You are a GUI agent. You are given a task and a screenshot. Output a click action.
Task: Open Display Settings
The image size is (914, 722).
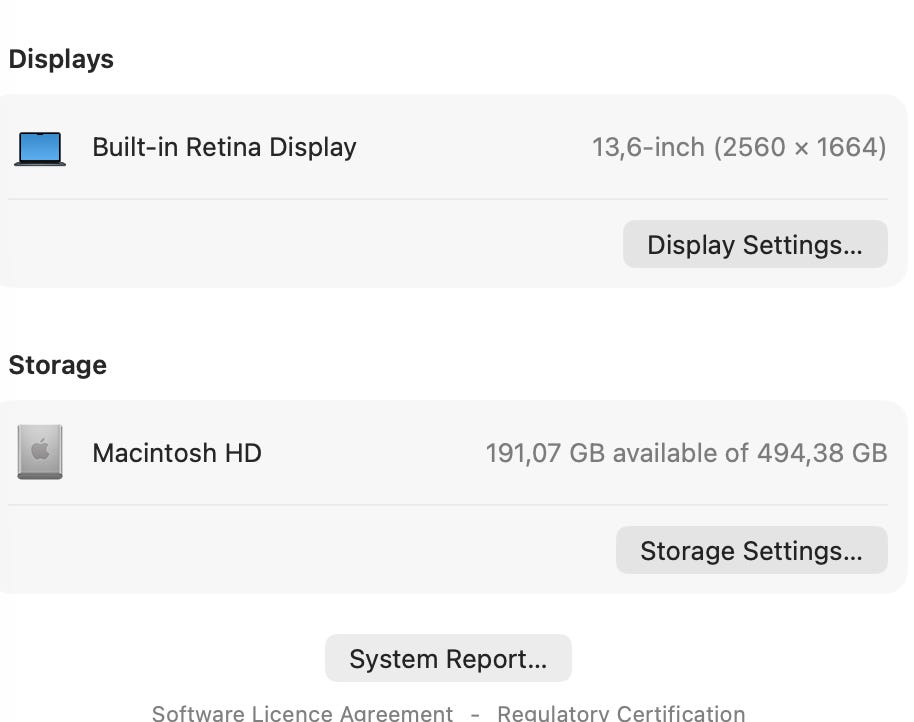click(x=754, y=245)
